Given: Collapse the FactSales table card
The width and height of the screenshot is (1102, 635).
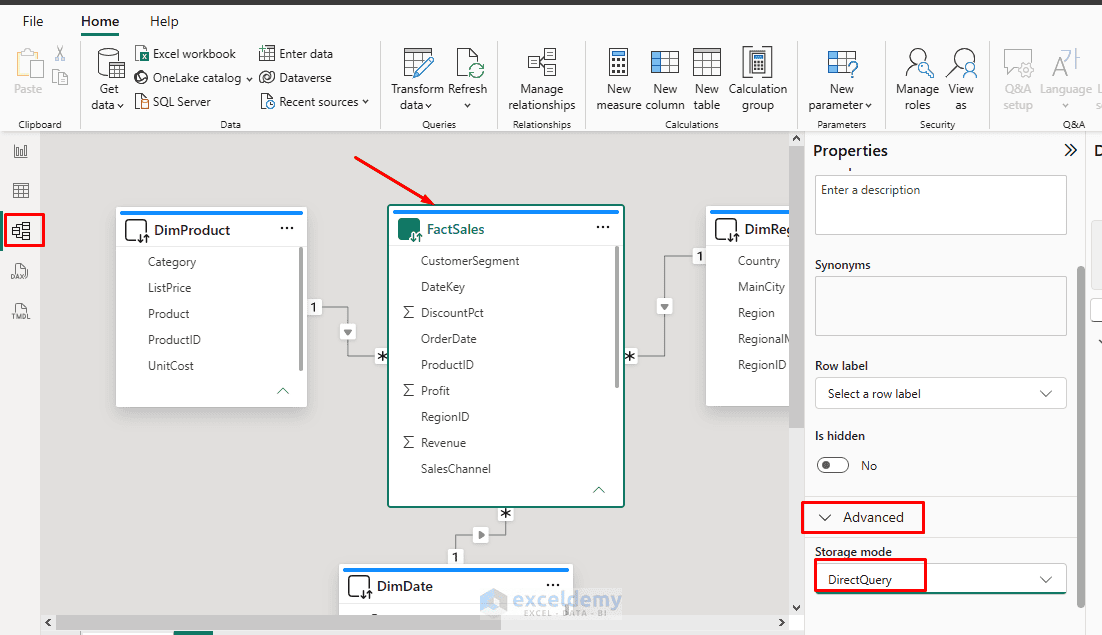Looking at the screenshot, I should (x=599, y=490).
